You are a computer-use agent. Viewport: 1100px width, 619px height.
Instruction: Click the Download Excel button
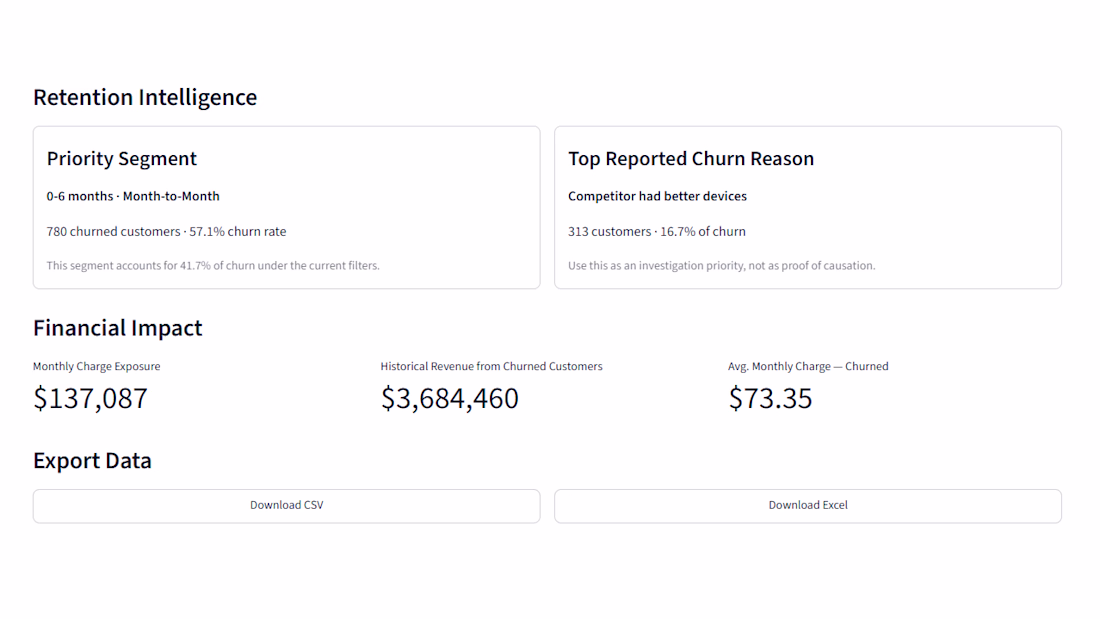pyautogui.click(x=807, y=505)
